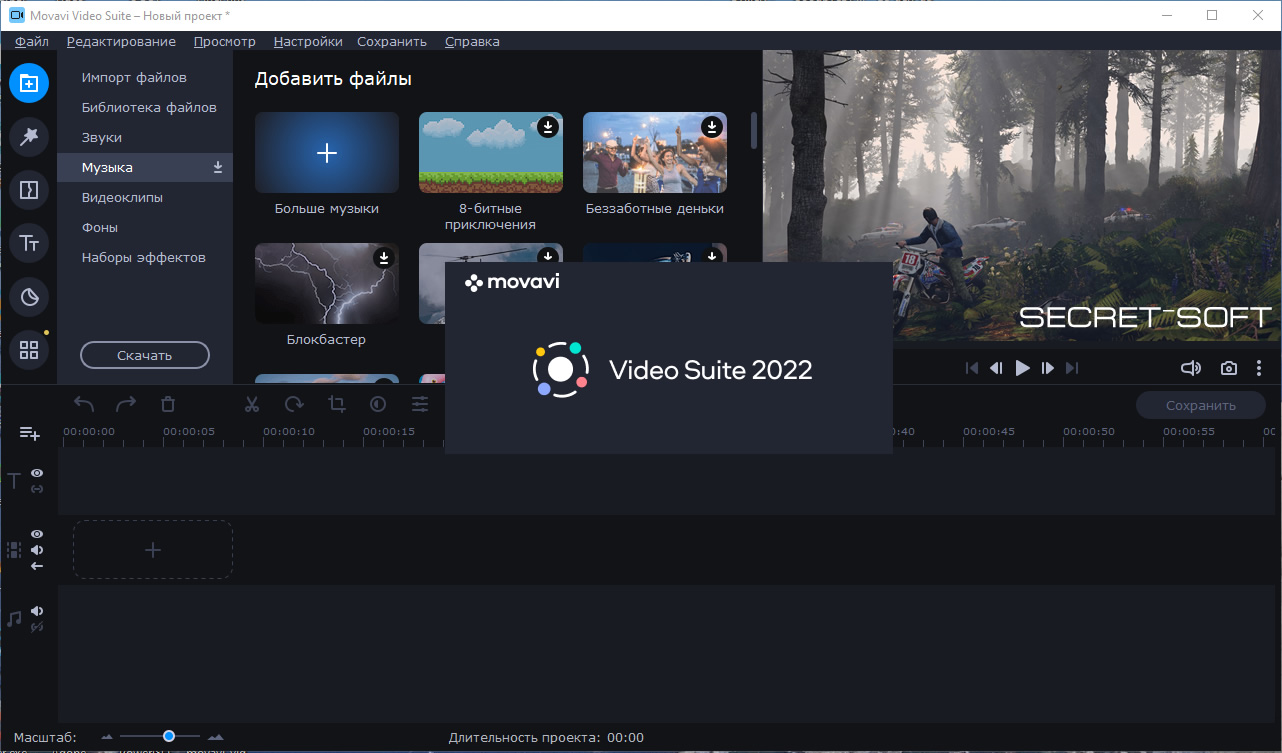Screen dimensions: 1282x753
Task: Click the 00:00:50 timeline ruler mark
Action: point(1089,432)
